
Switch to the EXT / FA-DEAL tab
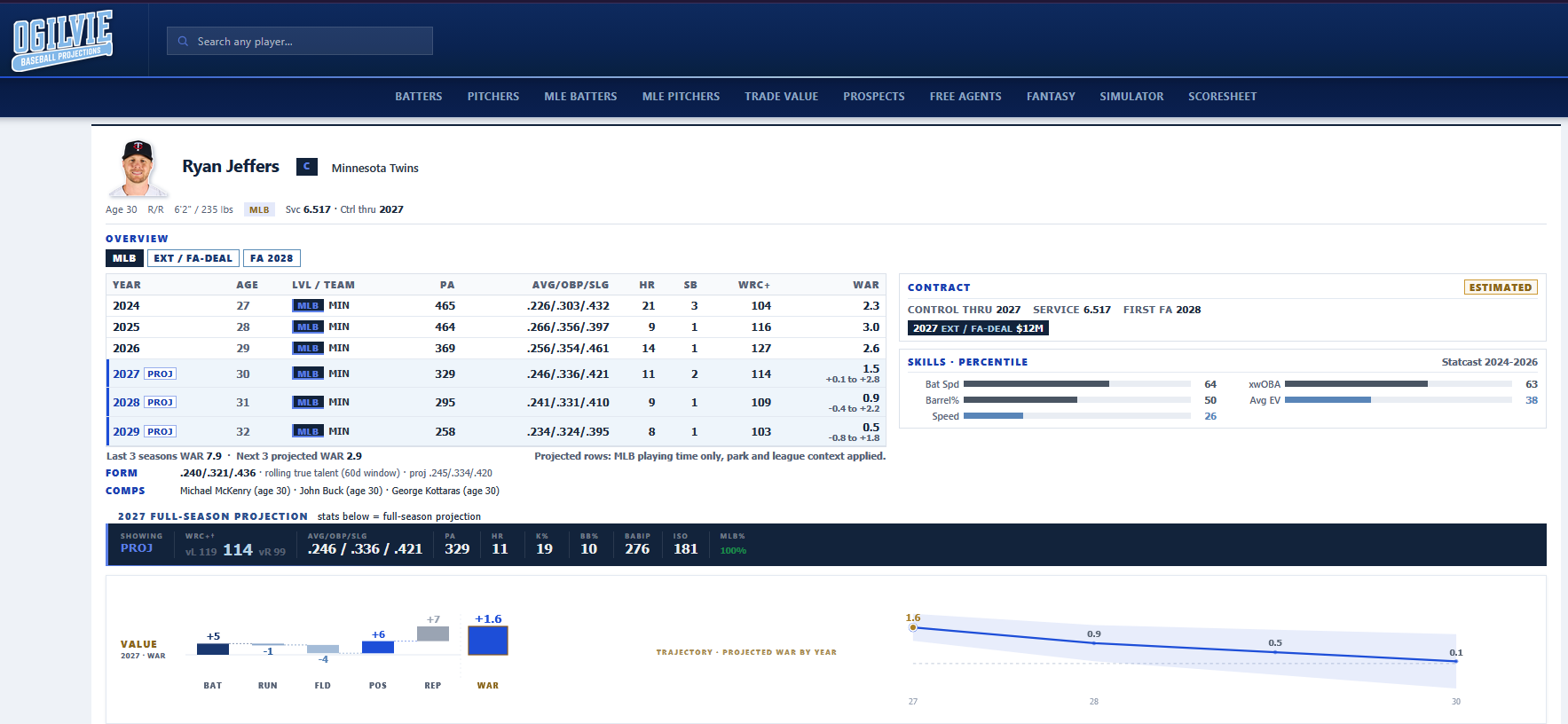(193, 258)
